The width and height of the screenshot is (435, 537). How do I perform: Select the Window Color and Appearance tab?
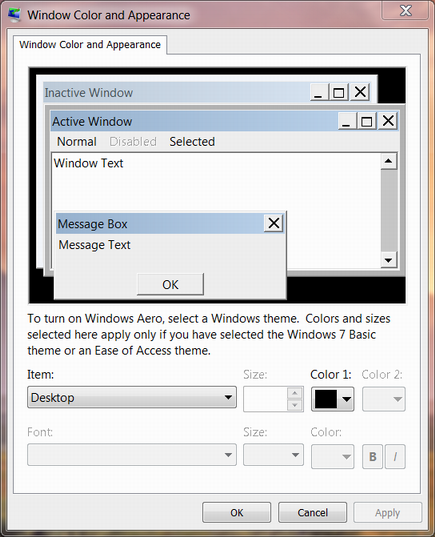pyautogui.click(x=90, y=45)
